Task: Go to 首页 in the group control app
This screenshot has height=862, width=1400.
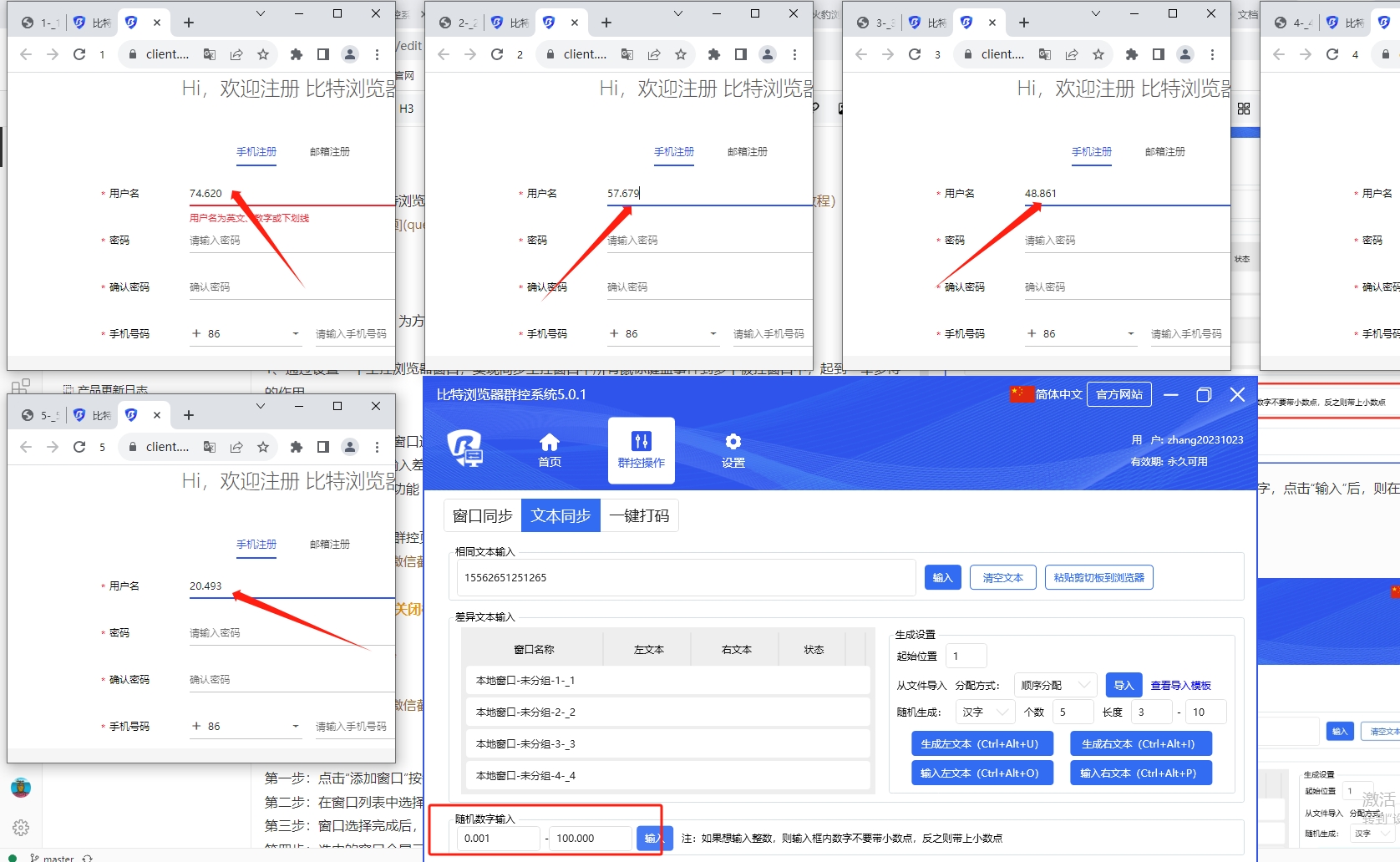Action: click(550, 450)
